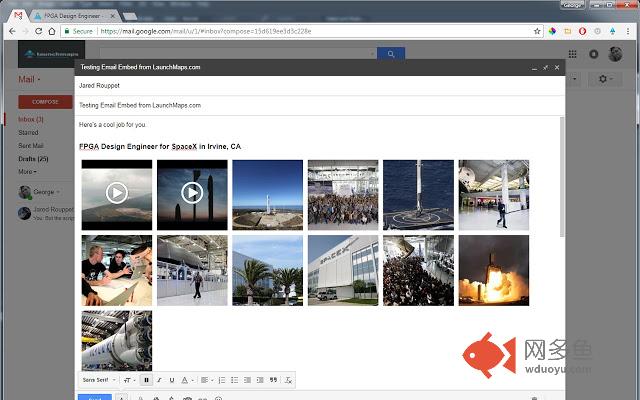Increase indent of the text
Viewport: 640px width, 400px height.
point(260,380)
